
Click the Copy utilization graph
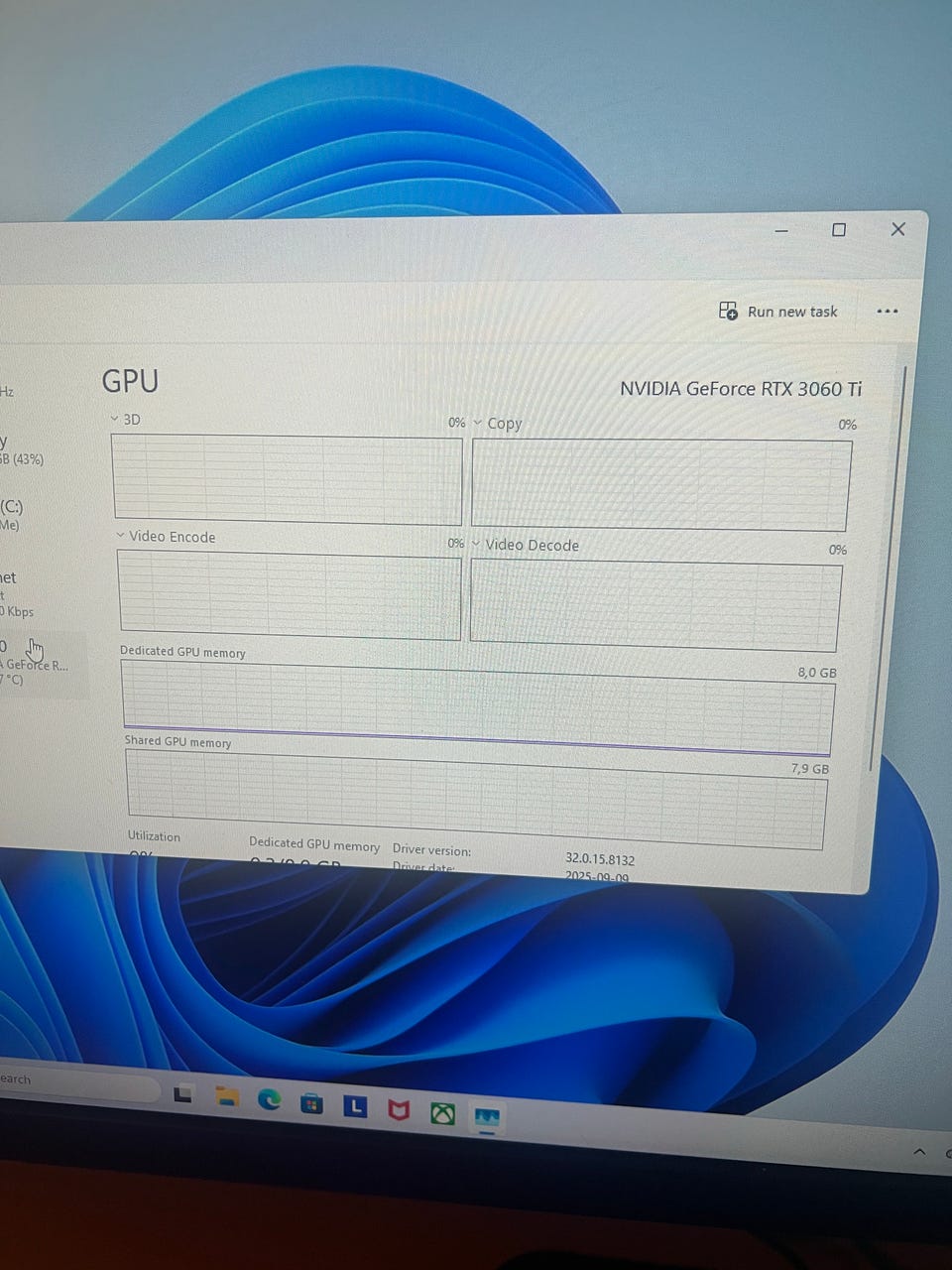[x=660, y=485]
